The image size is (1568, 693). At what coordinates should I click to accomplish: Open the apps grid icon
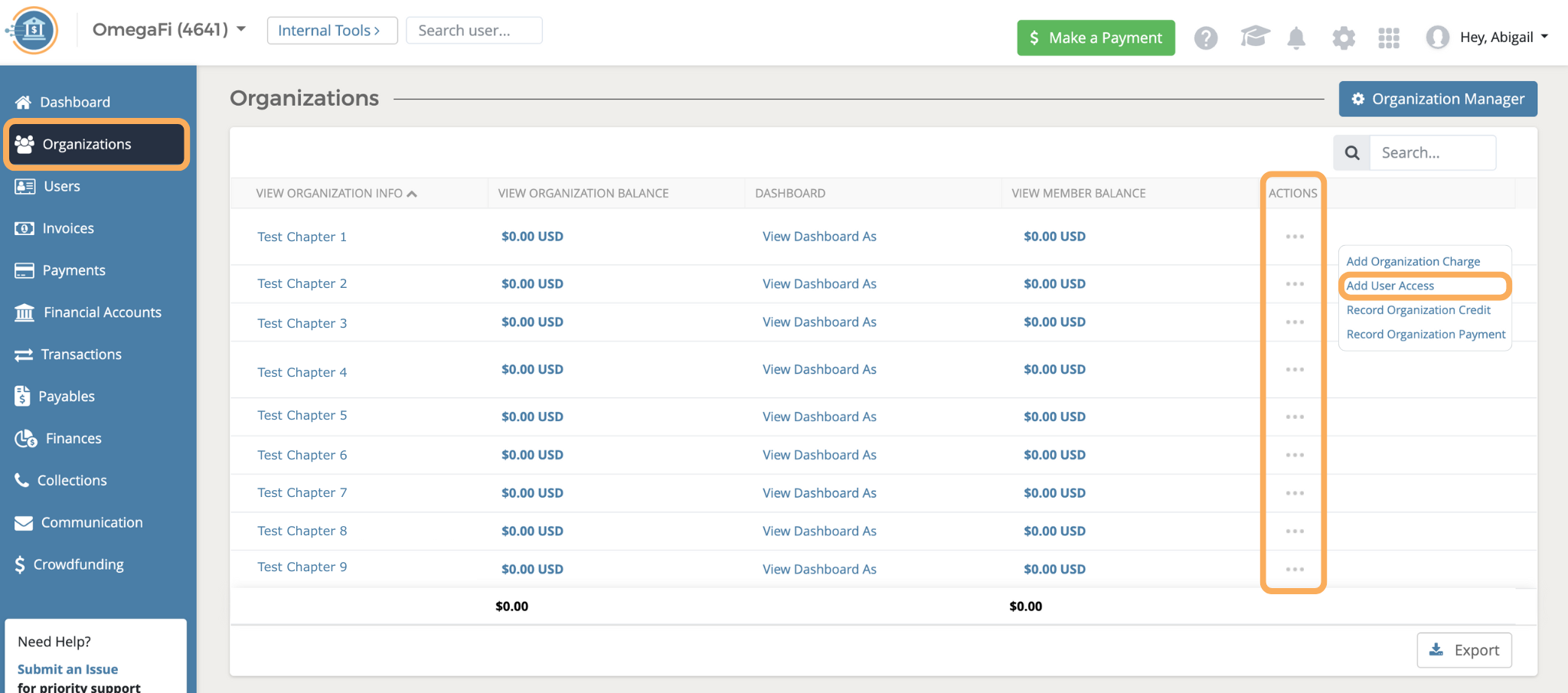coord(1389,38)
